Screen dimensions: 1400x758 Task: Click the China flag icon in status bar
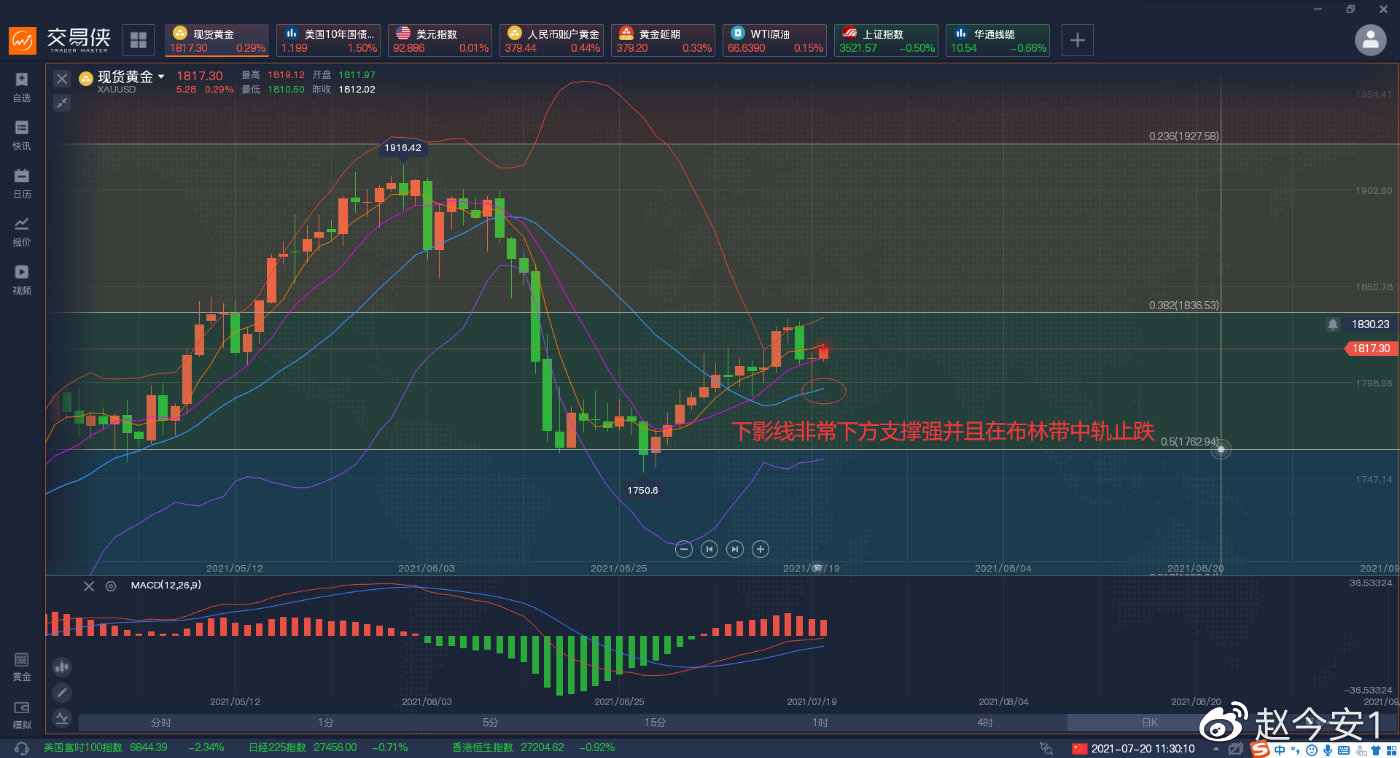[1079, 748]
